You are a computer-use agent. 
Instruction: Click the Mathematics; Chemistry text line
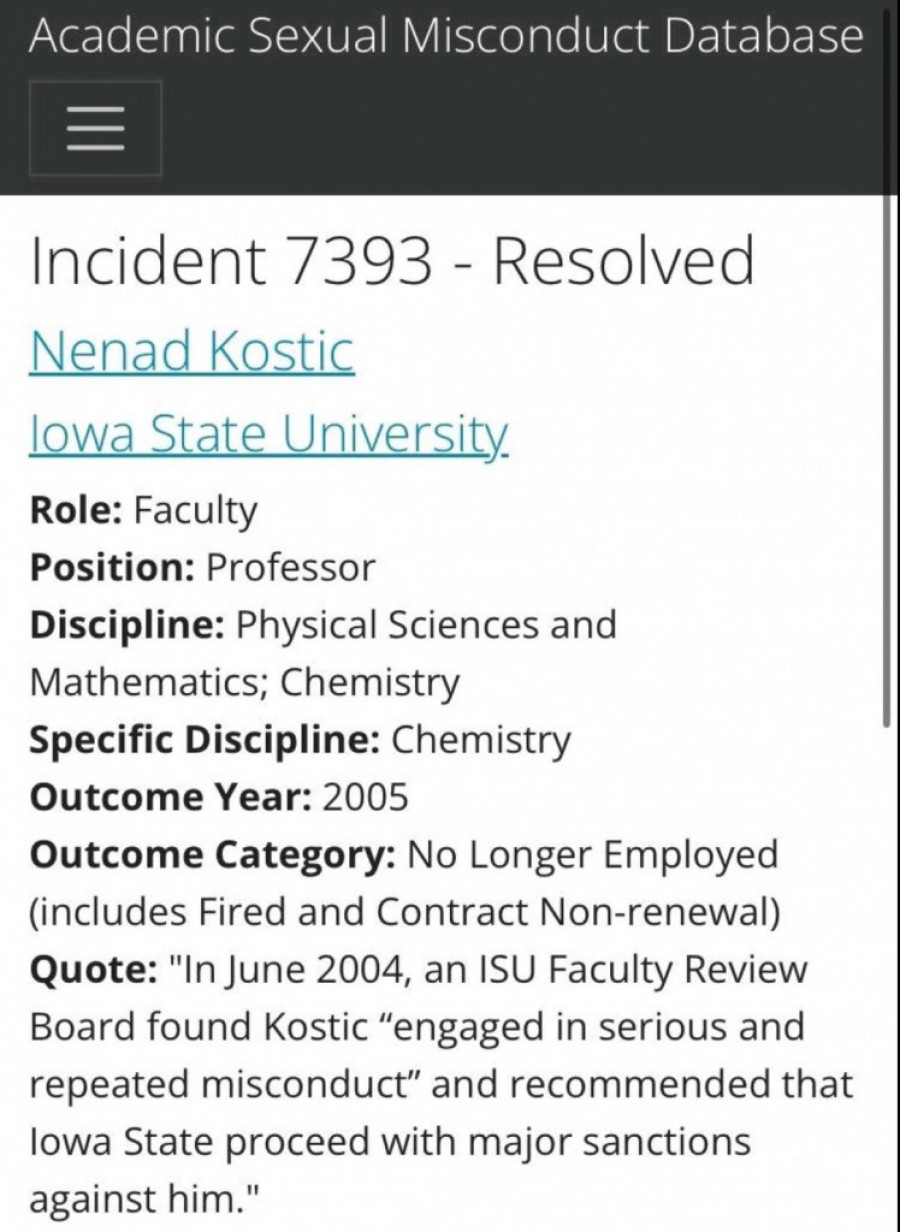coord(245,682)
